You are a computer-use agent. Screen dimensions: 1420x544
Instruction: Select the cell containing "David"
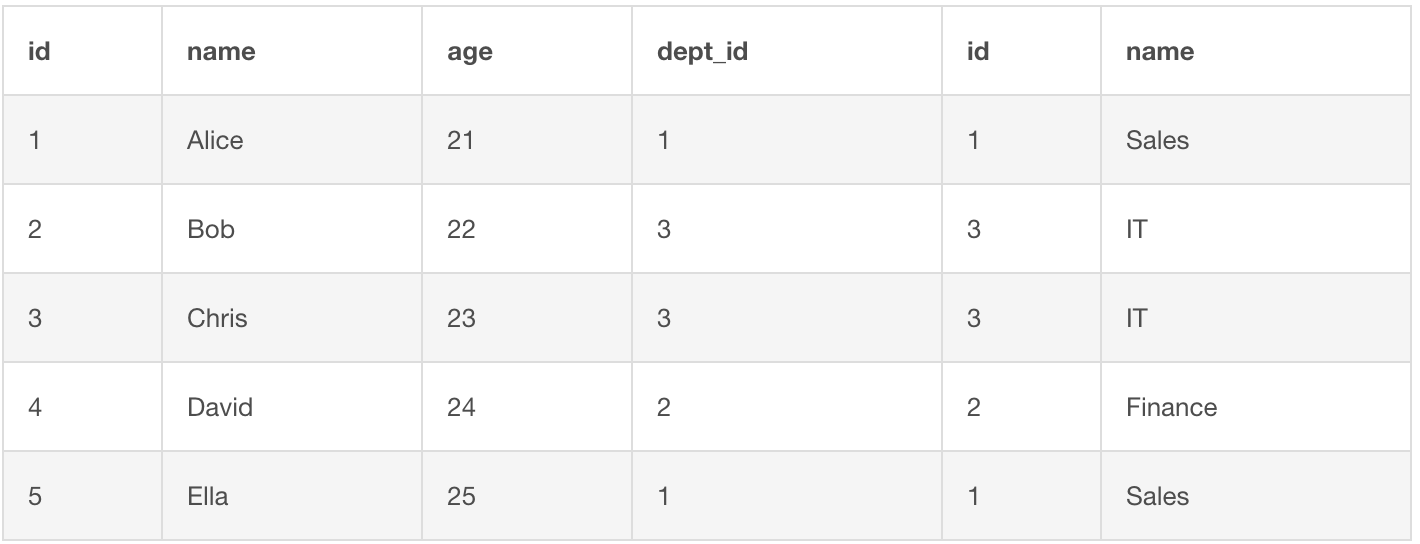220,407
